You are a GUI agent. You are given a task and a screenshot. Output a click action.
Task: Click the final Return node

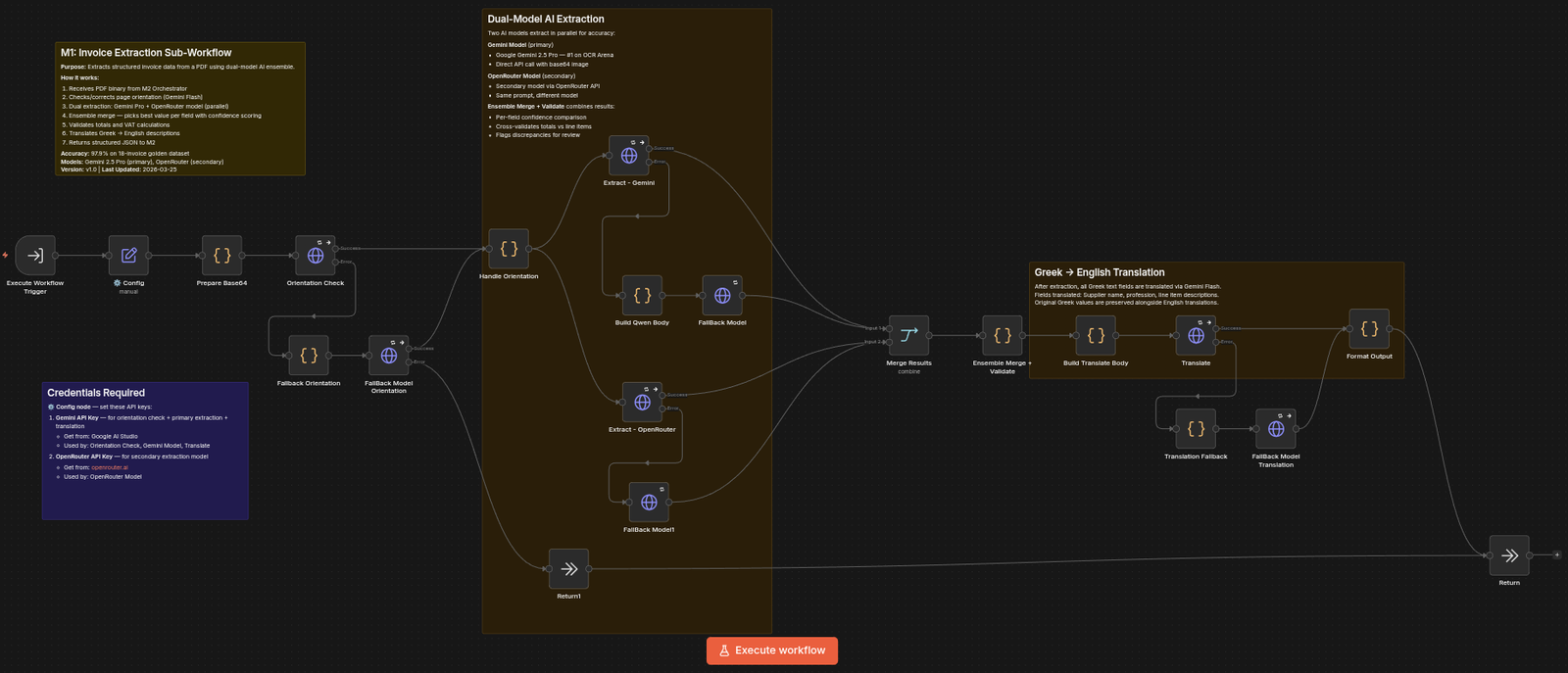(x=1509, y=555)
